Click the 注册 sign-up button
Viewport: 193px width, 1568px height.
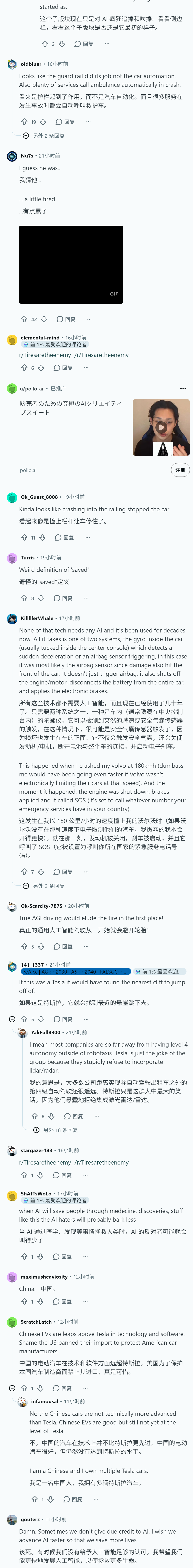click(180, 470)
